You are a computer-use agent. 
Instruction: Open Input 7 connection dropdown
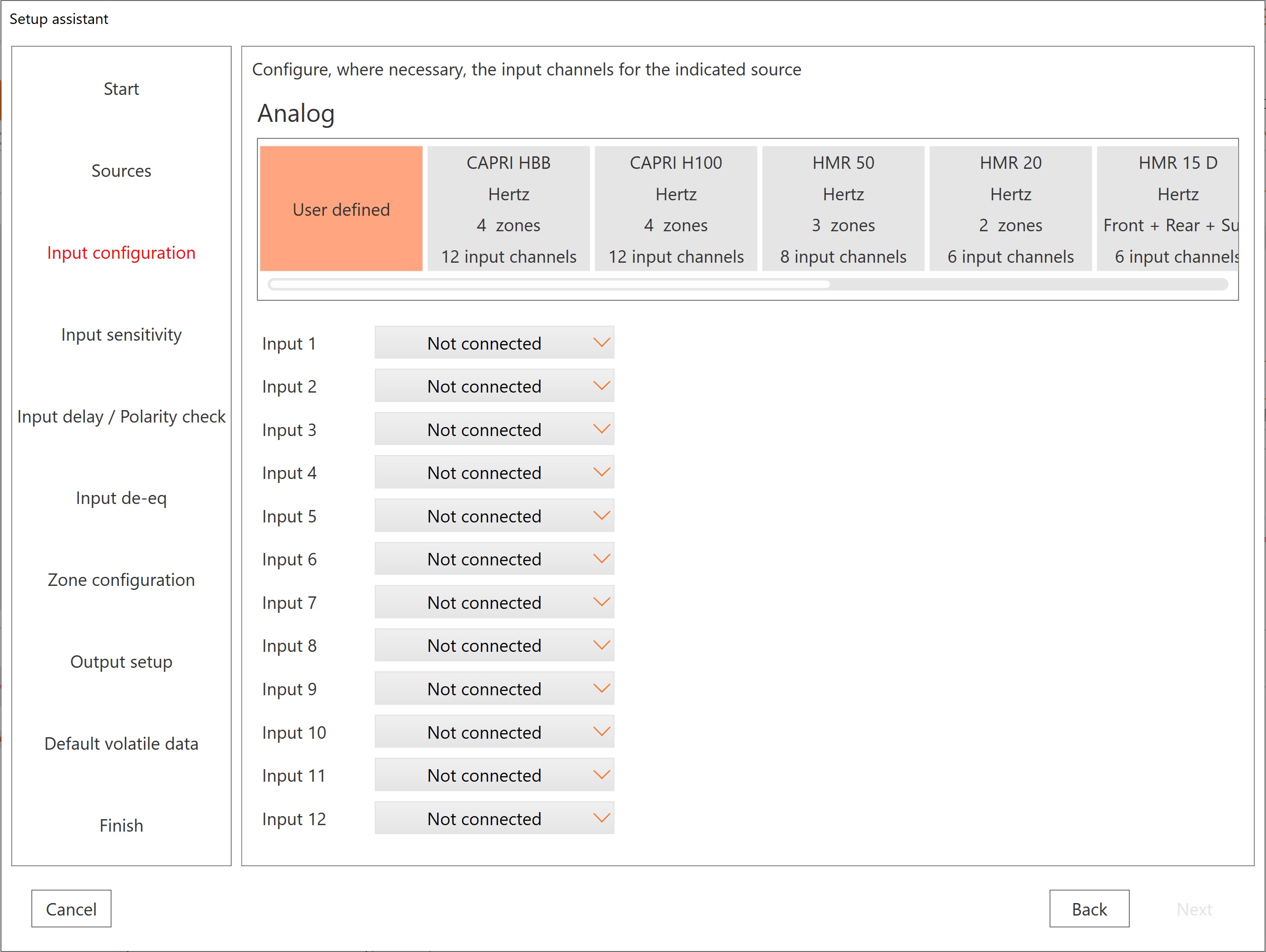pos(494,602)
